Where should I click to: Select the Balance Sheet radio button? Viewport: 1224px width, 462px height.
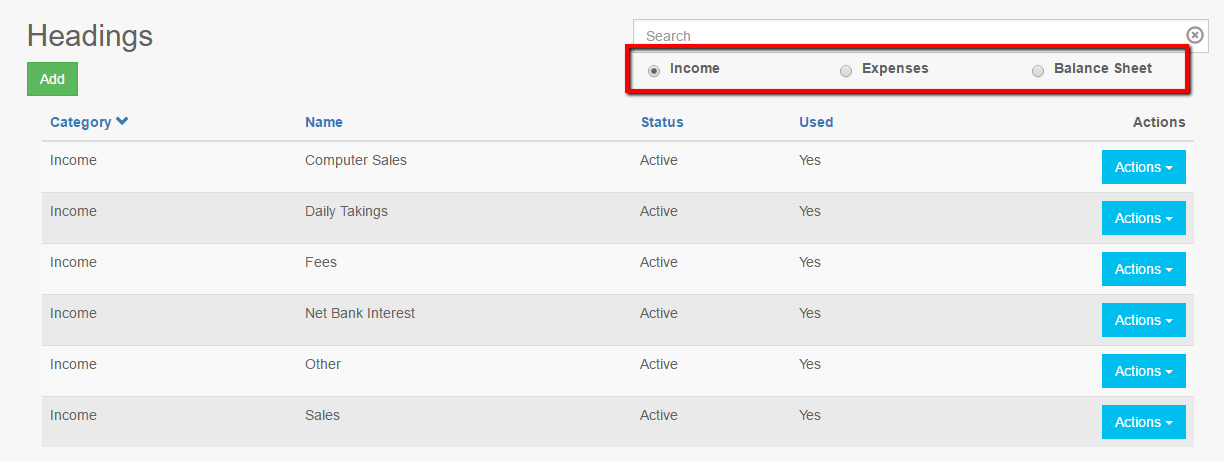coord(1038,70)
